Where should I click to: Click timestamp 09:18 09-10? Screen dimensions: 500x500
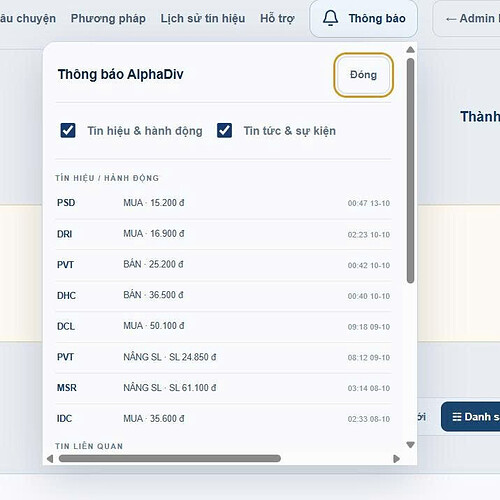[x=369, y=327]
